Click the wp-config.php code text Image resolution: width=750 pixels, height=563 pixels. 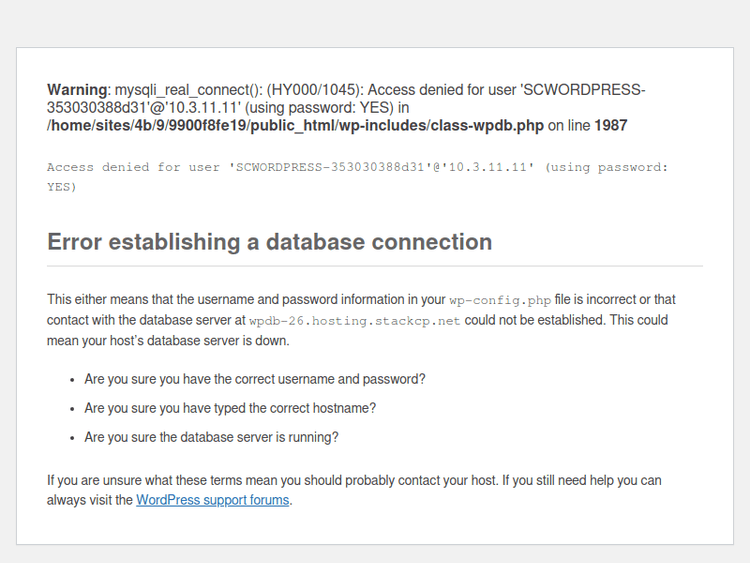tap(499, 300)
